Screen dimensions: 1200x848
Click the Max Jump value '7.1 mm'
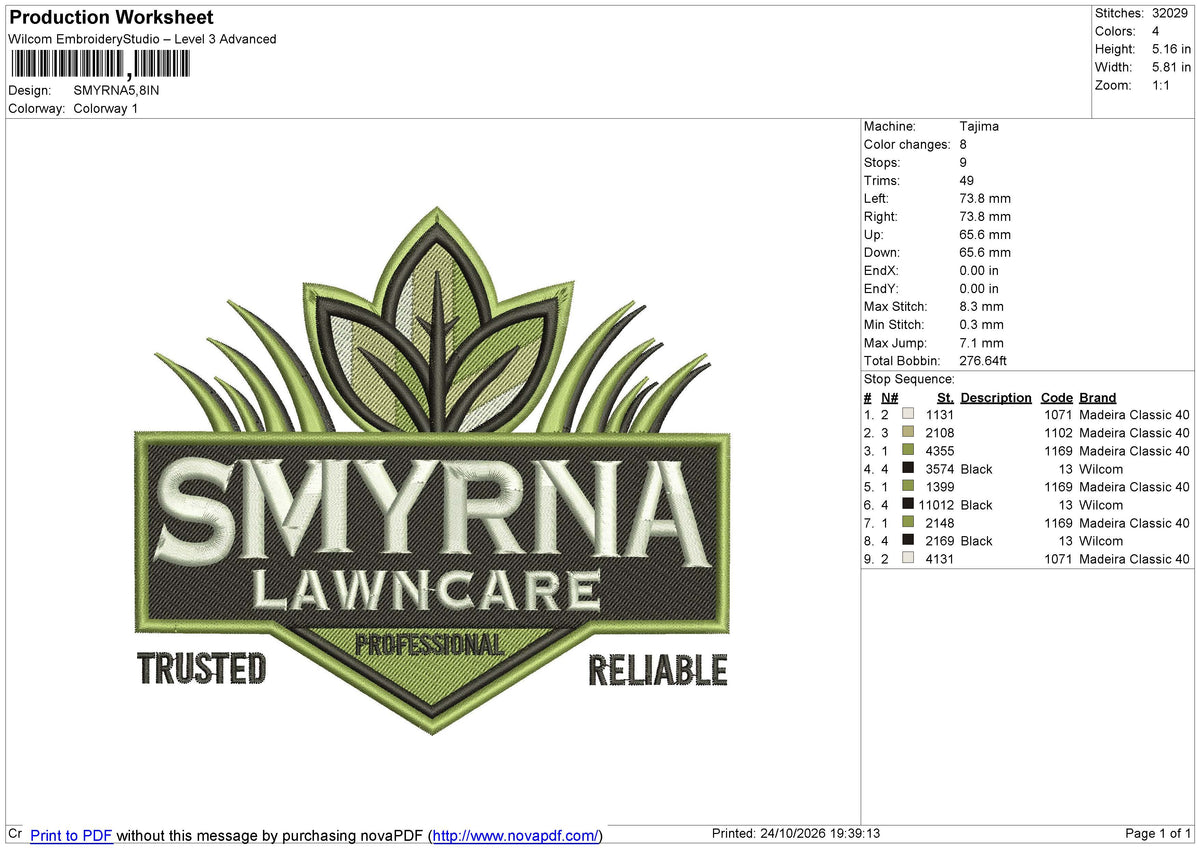point(981,343)
